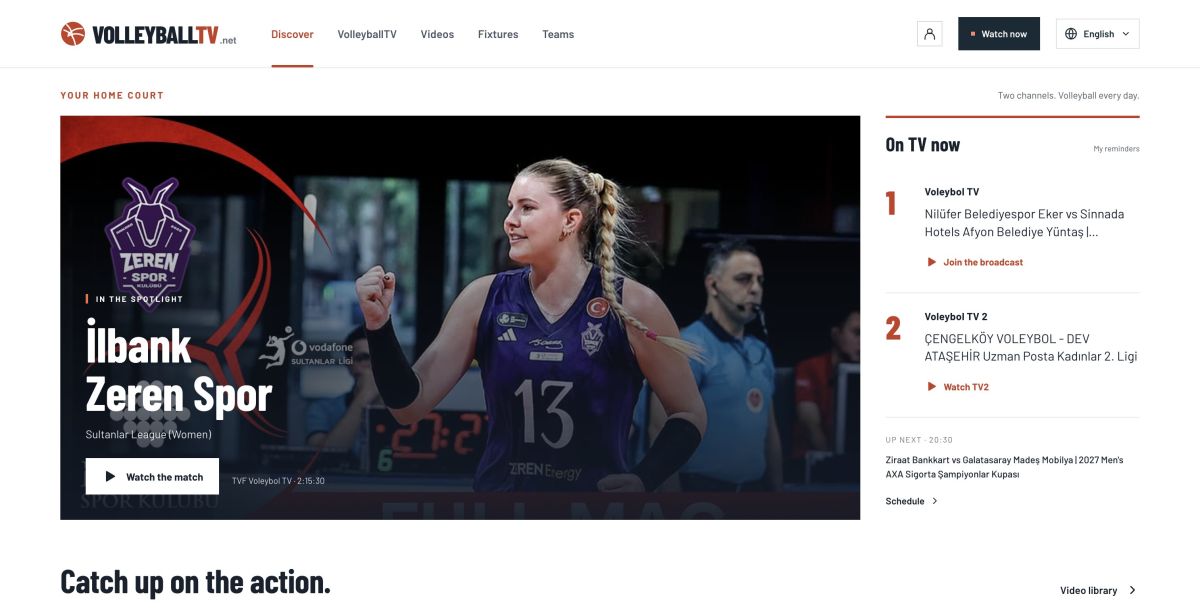Screen dimensions: 1200x611
Task: Click the IN THE SPOTLIGHT label
Action: [x=139, y=299]
